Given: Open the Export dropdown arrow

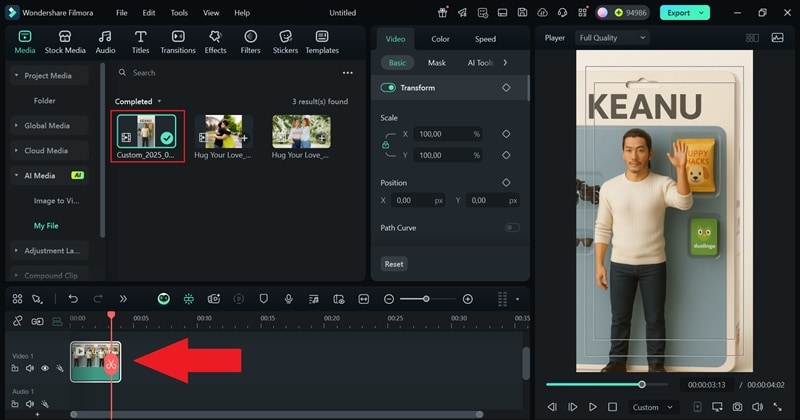Looking at the screenshot, I should point(702,13).
